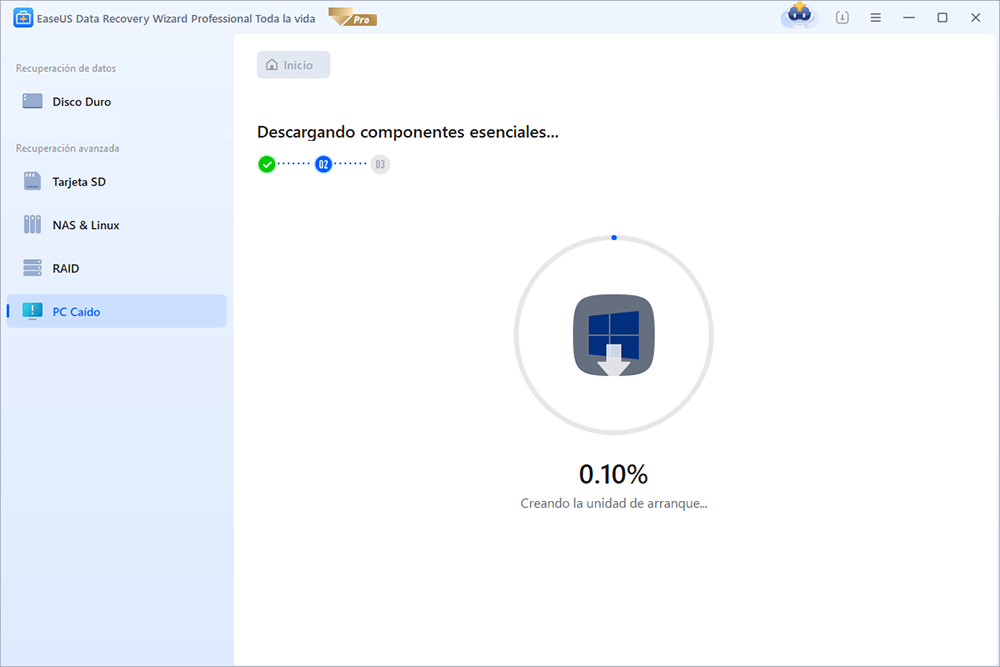Minimize the EaseUS window

(909, 18)
